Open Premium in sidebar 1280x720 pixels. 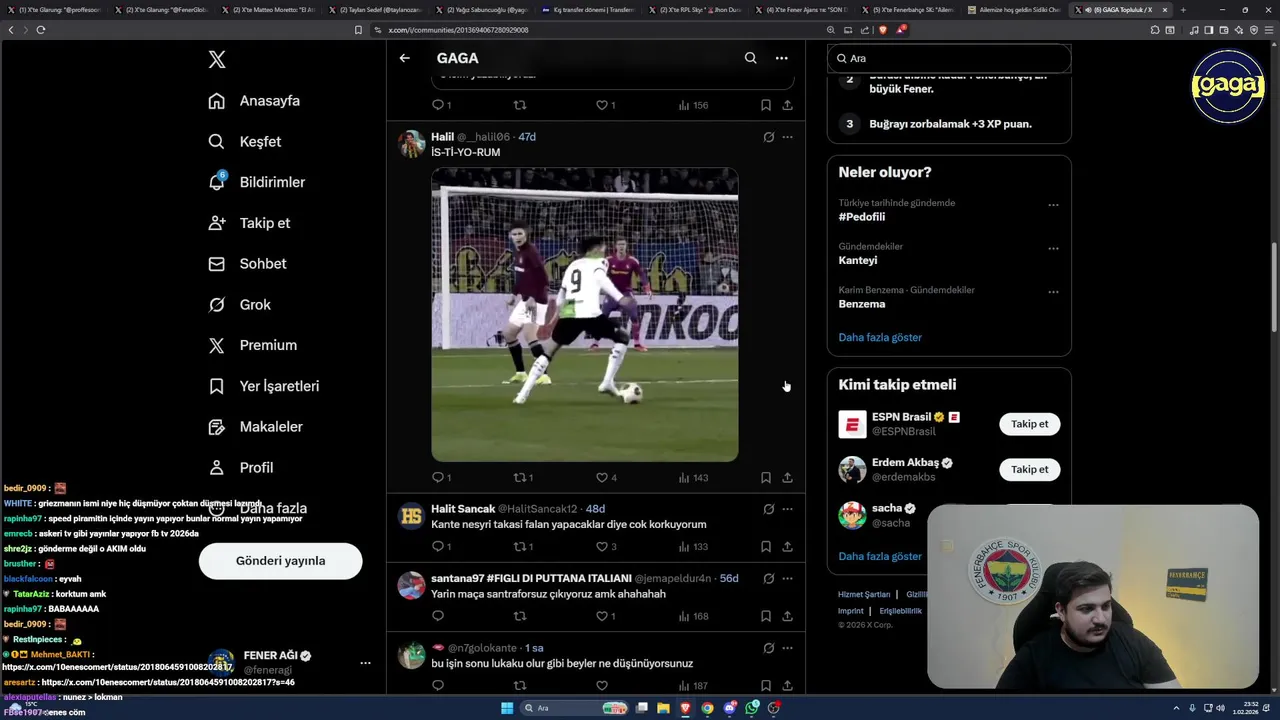(252, 345)
